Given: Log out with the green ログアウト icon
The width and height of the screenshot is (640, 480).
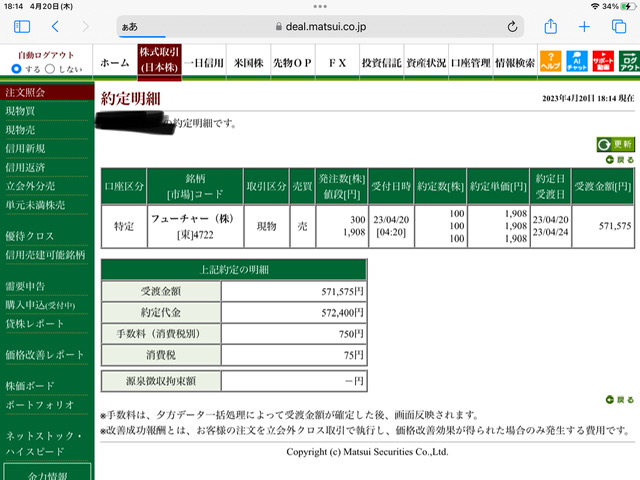Looking at the screenshot, I should 629,61.
